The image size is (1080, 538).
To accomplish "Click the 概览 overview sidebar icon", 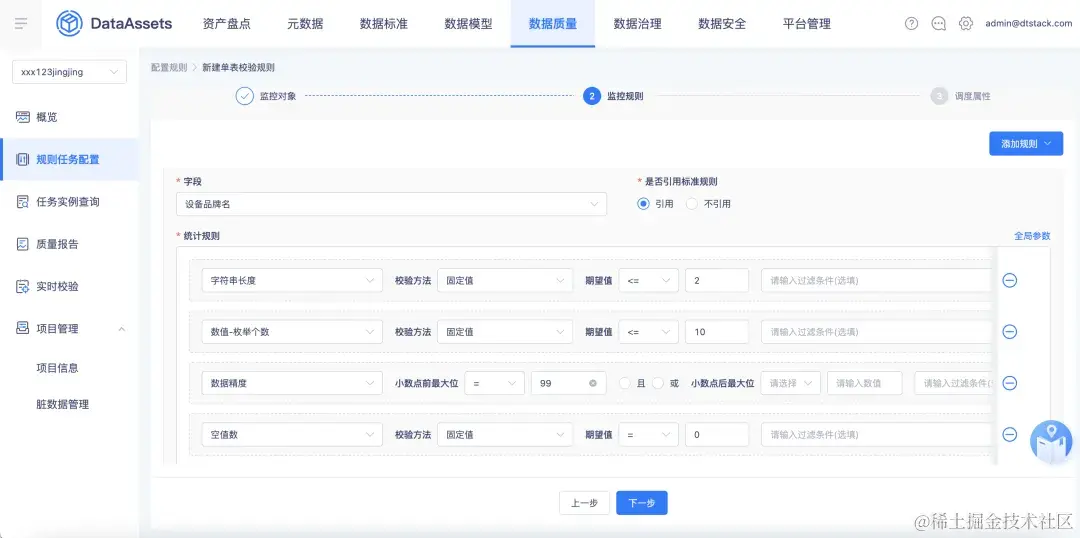I will [x=23, y=117].
